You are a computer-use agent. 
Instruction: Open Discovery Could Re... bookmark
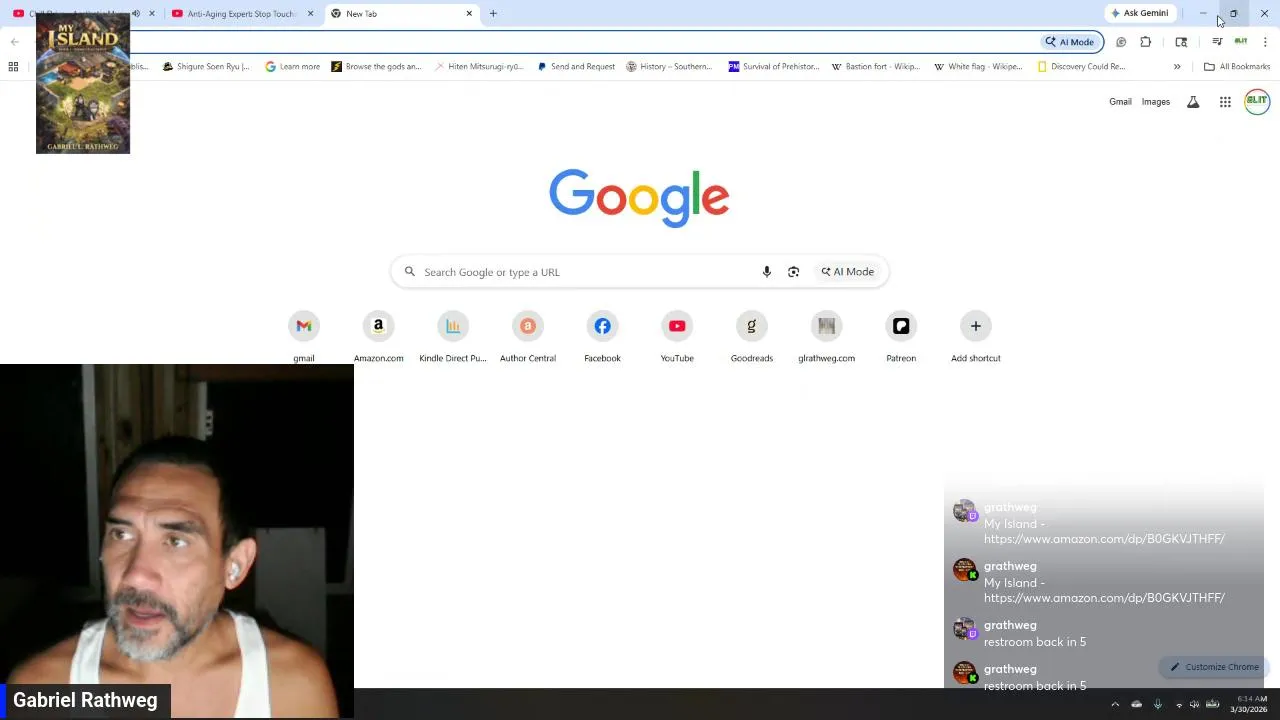1082,67
